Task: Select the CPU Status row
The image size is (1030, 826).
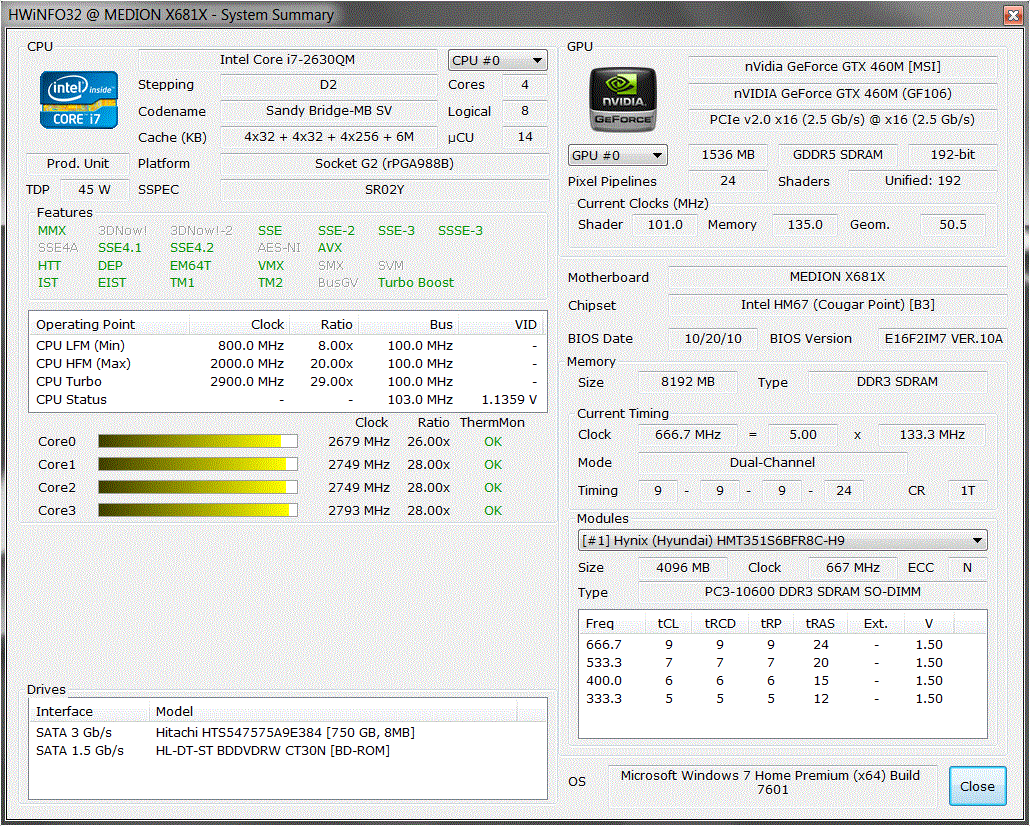Action: [x=287, y=400]
